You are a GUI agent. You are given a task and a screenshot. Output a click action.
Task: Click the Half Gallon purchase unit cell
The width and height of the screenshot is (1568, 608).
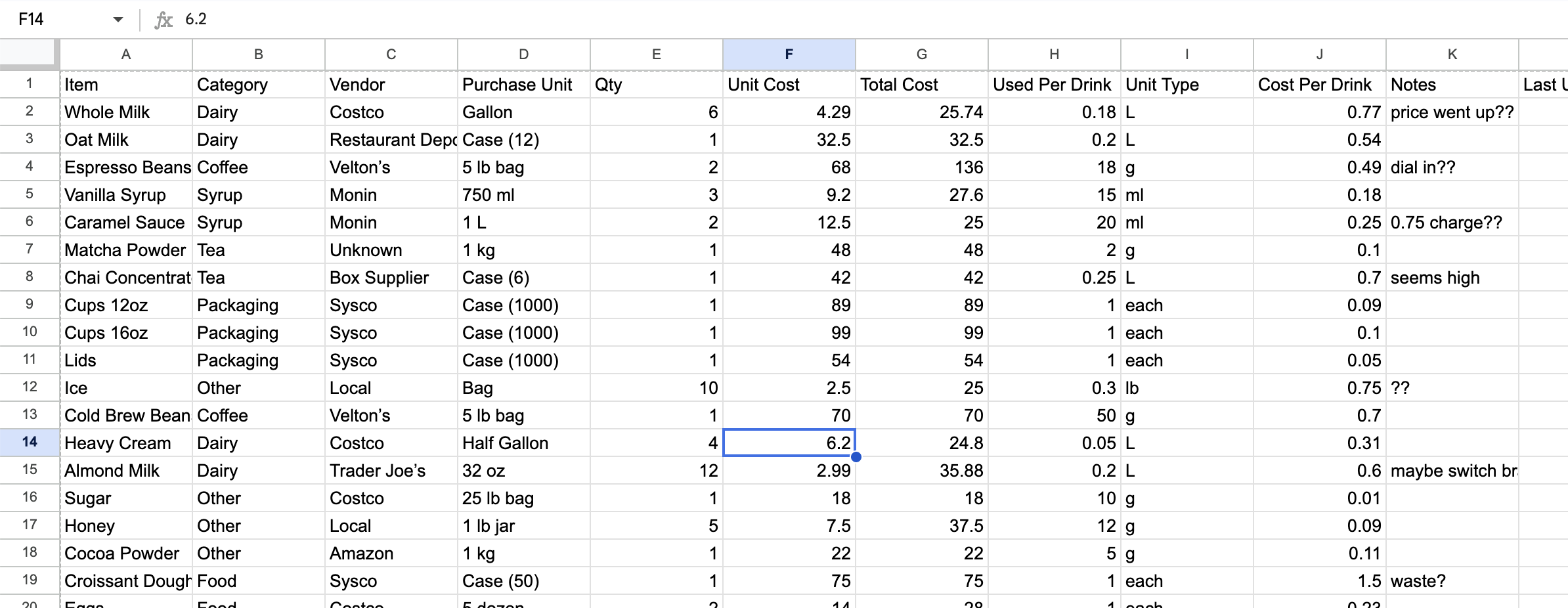[x=523, y=443]
